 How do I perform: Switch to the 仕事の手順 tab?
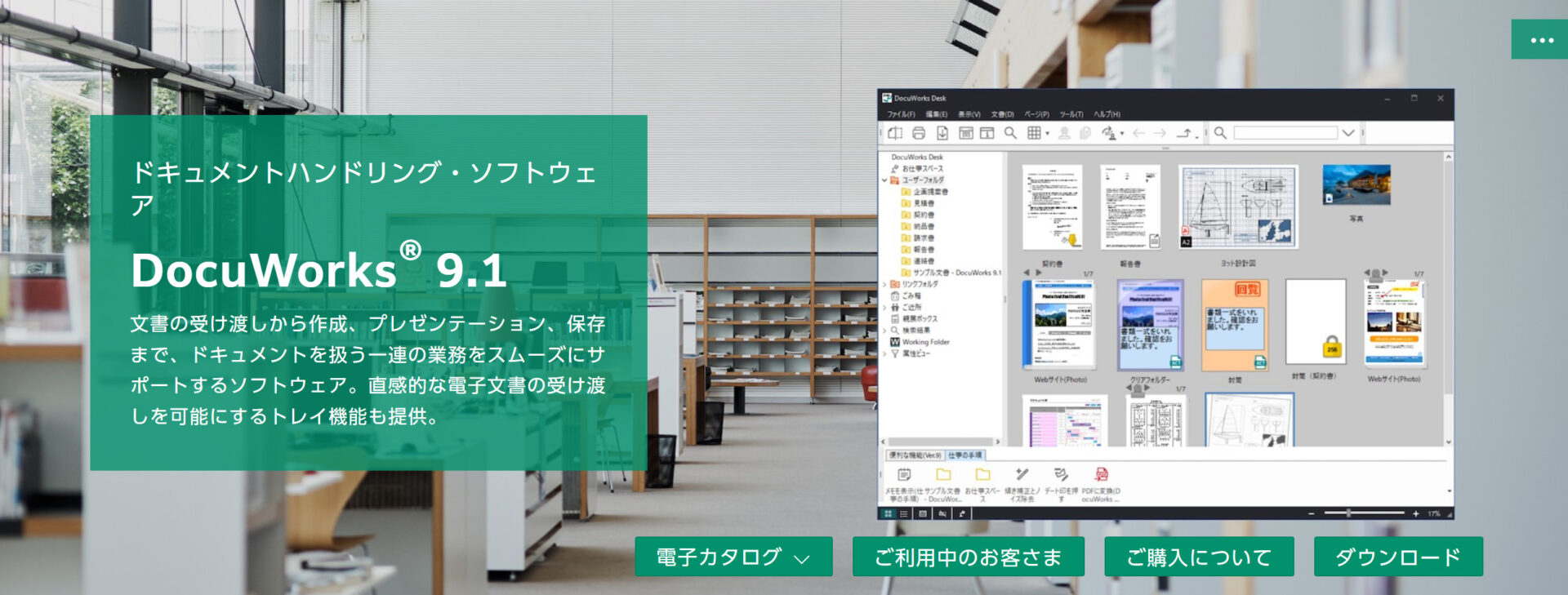point(965,455)
